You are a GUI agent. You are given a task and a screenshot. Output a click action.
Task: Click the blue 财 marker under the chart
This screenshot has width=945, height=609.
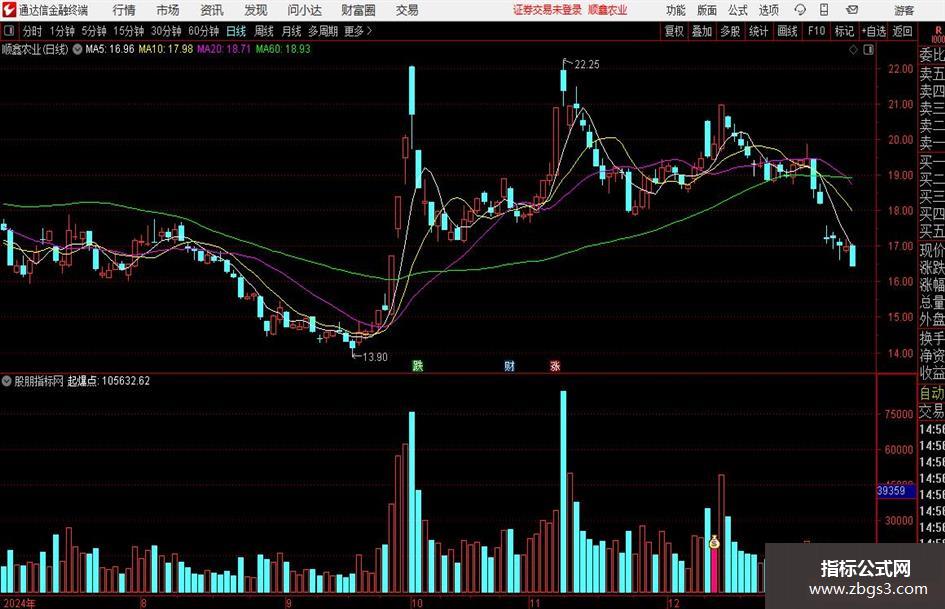pos(510,365)
